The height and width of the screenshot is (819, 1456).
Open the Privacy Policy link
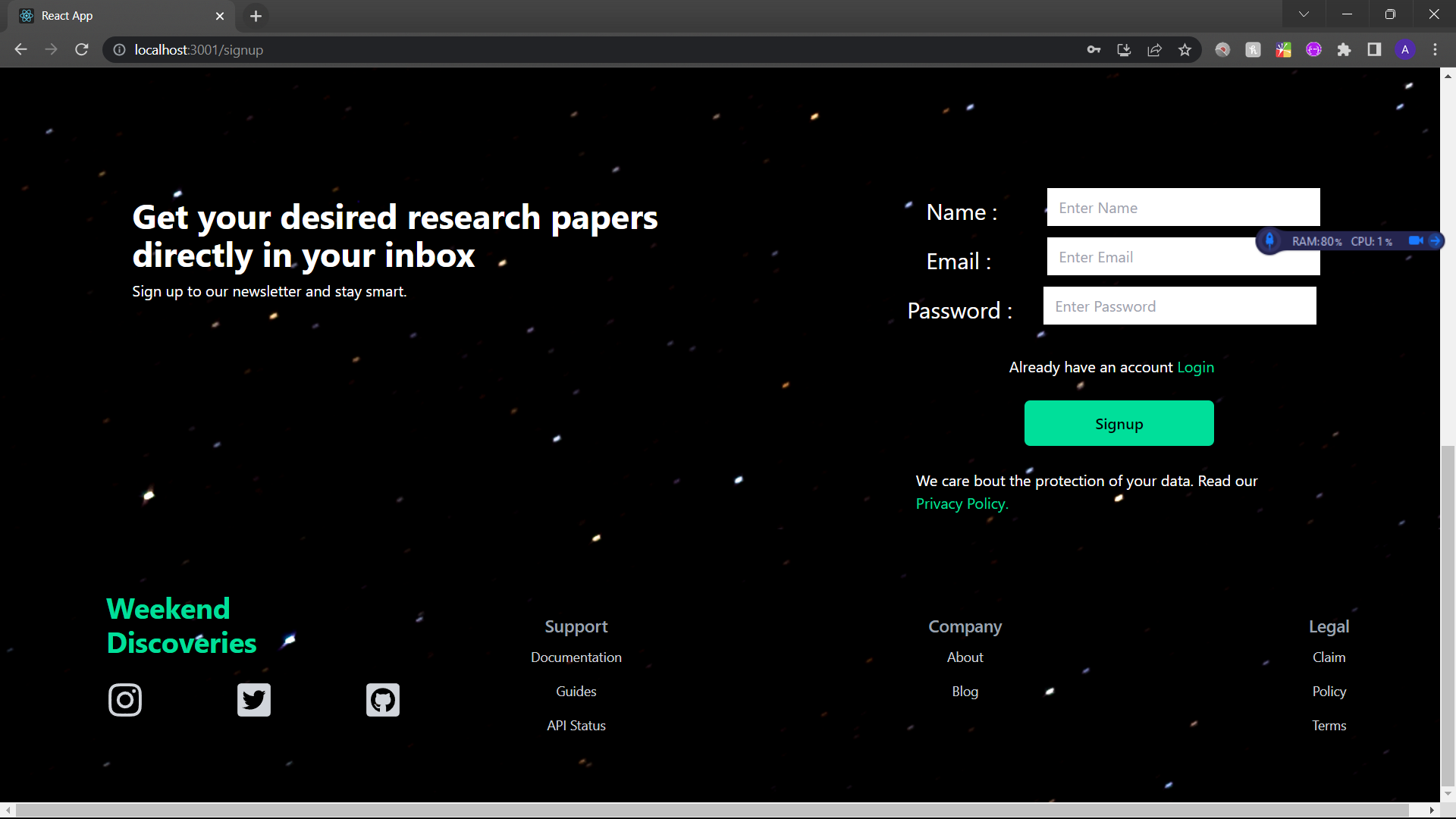[x=960, y=504]
